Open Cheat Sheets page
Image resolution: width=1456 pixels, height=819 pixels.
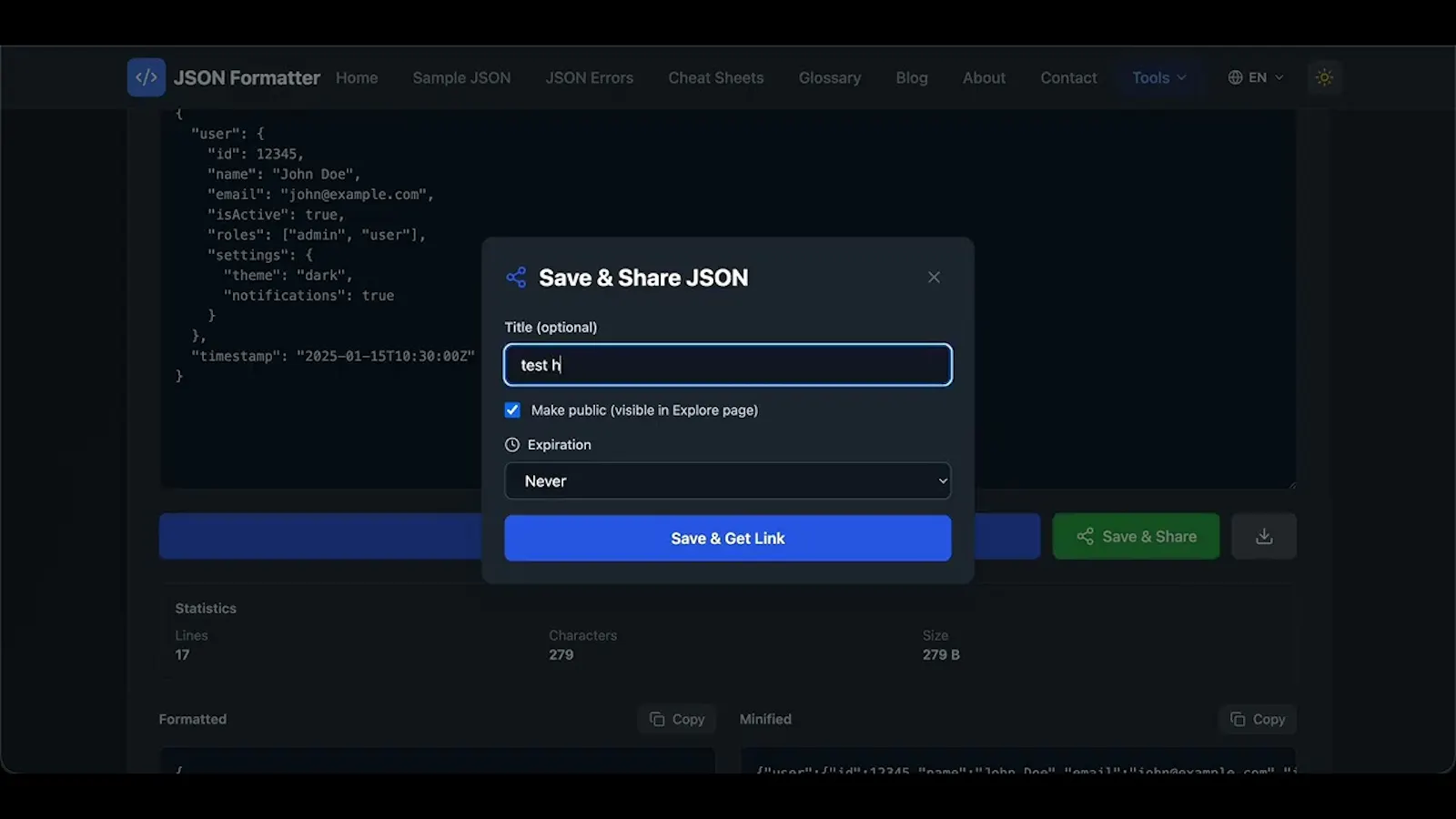[716, 77]
